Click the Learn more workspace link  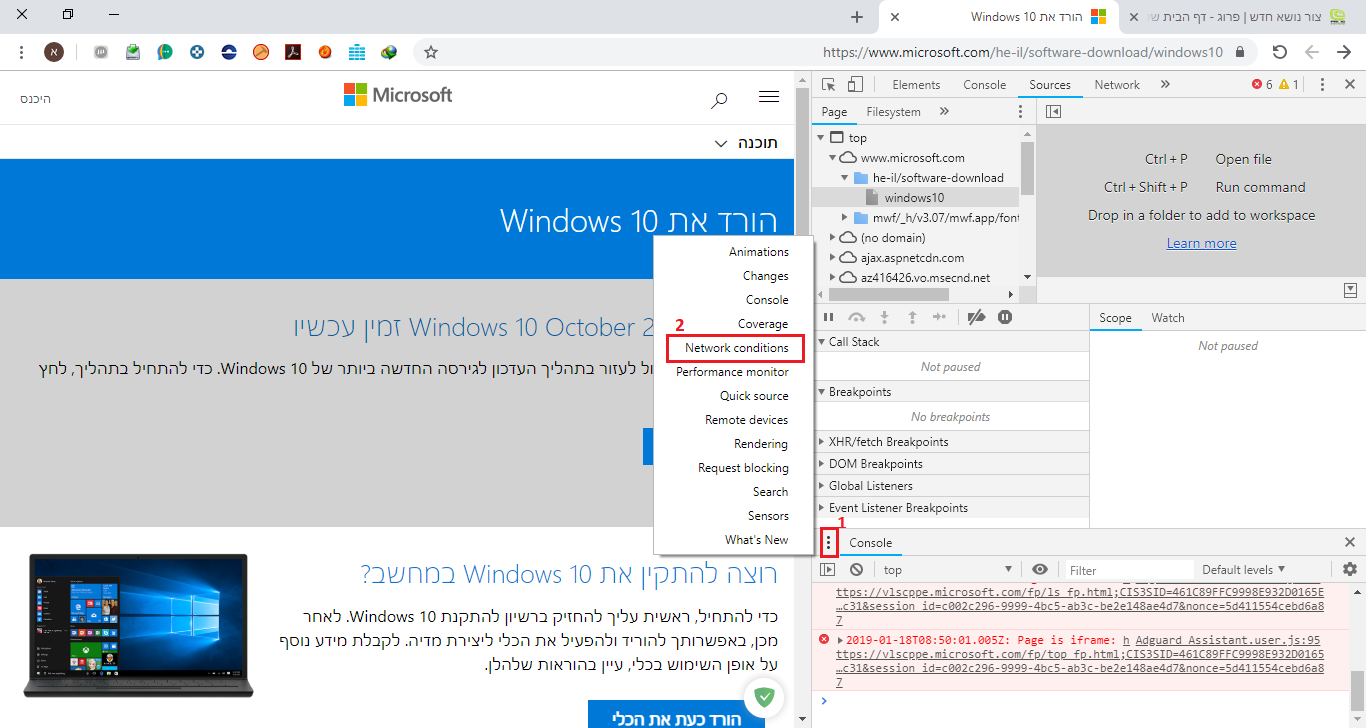tap(1201, 243)
